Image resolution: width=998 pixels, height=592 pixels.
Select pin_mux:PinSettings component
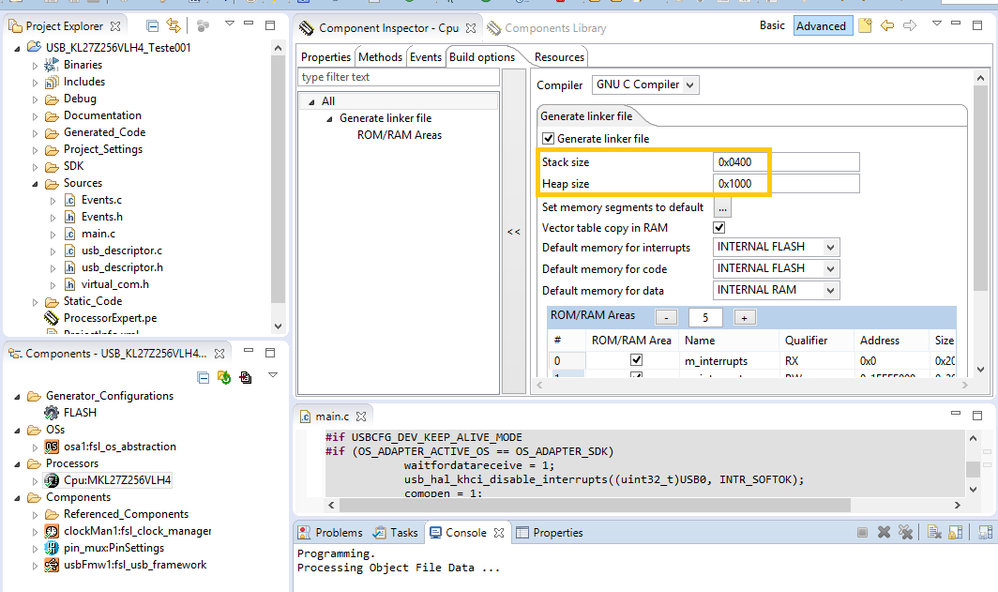pos(113,547)
